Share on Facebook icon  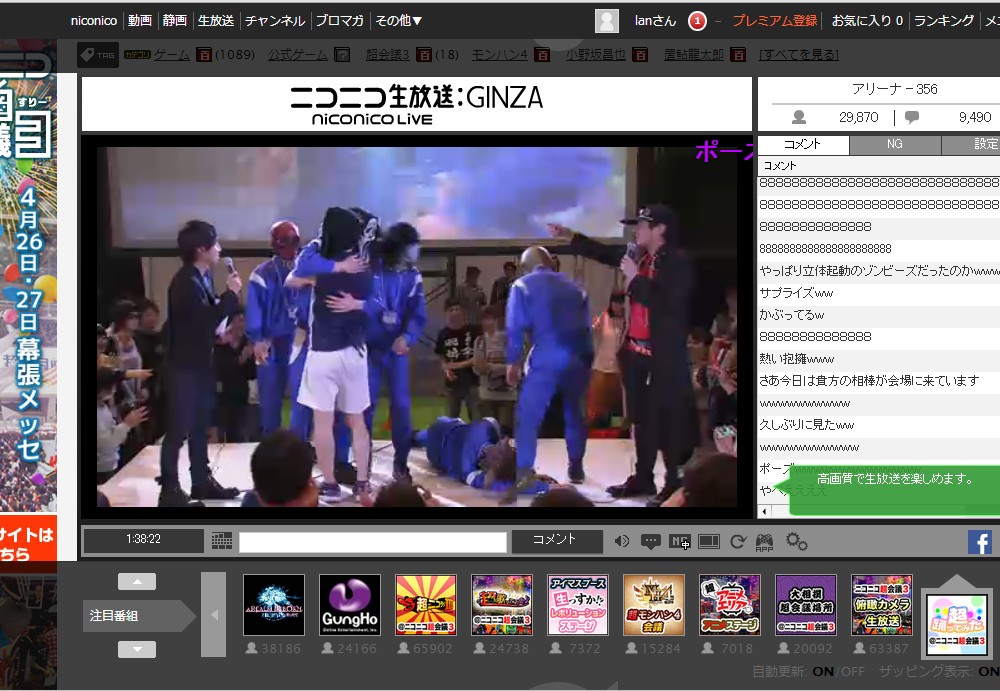pos(980,542)
